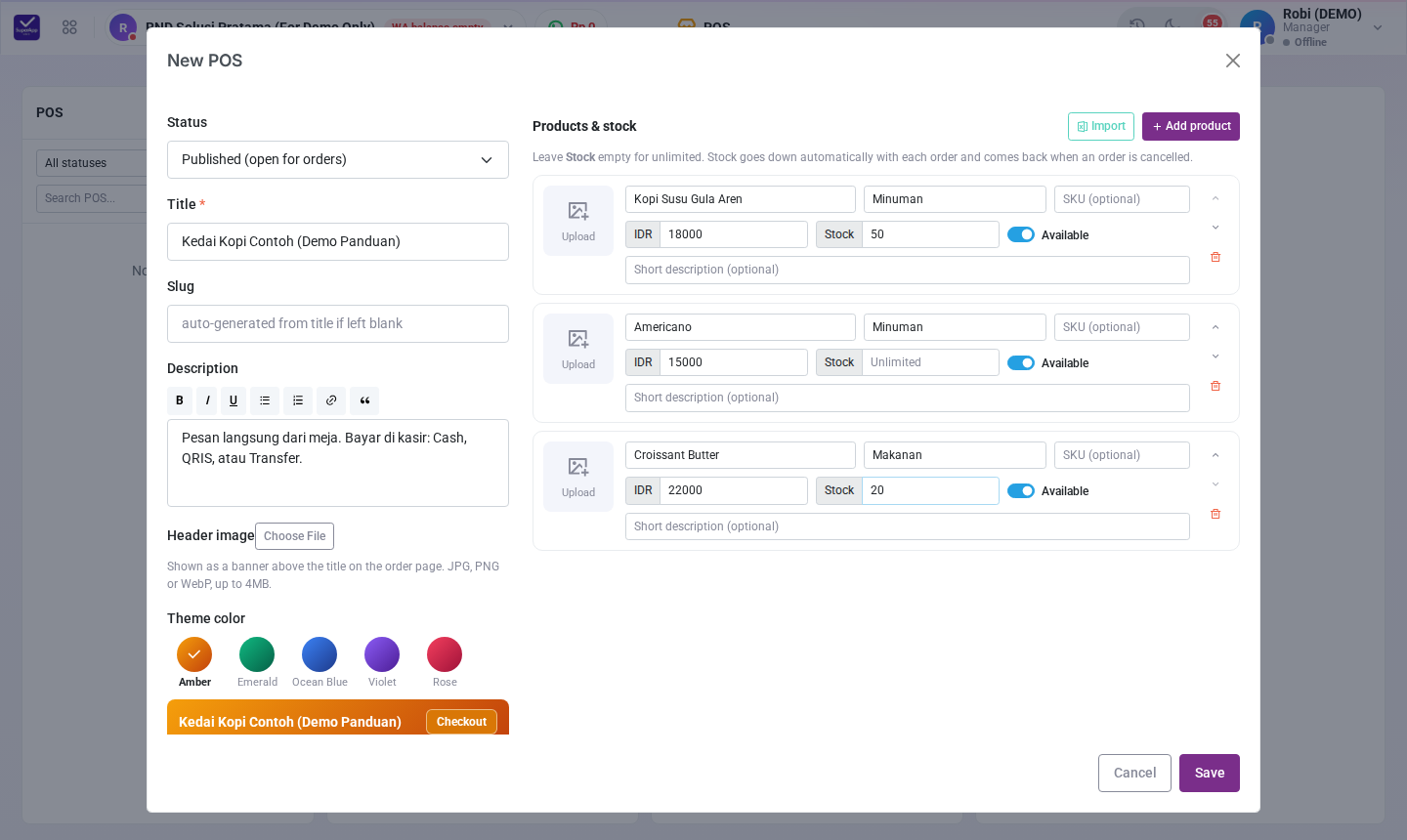Edit Croissant Butter price field

(x=734, y=490)
